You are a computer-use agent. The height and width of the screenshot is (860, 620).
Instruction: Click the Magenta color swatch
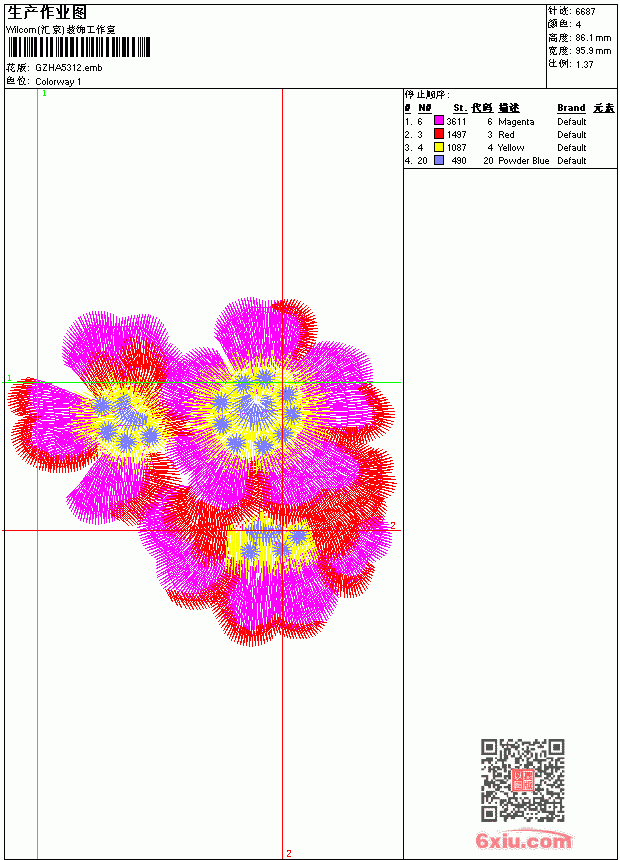click(x=438, y=120)
